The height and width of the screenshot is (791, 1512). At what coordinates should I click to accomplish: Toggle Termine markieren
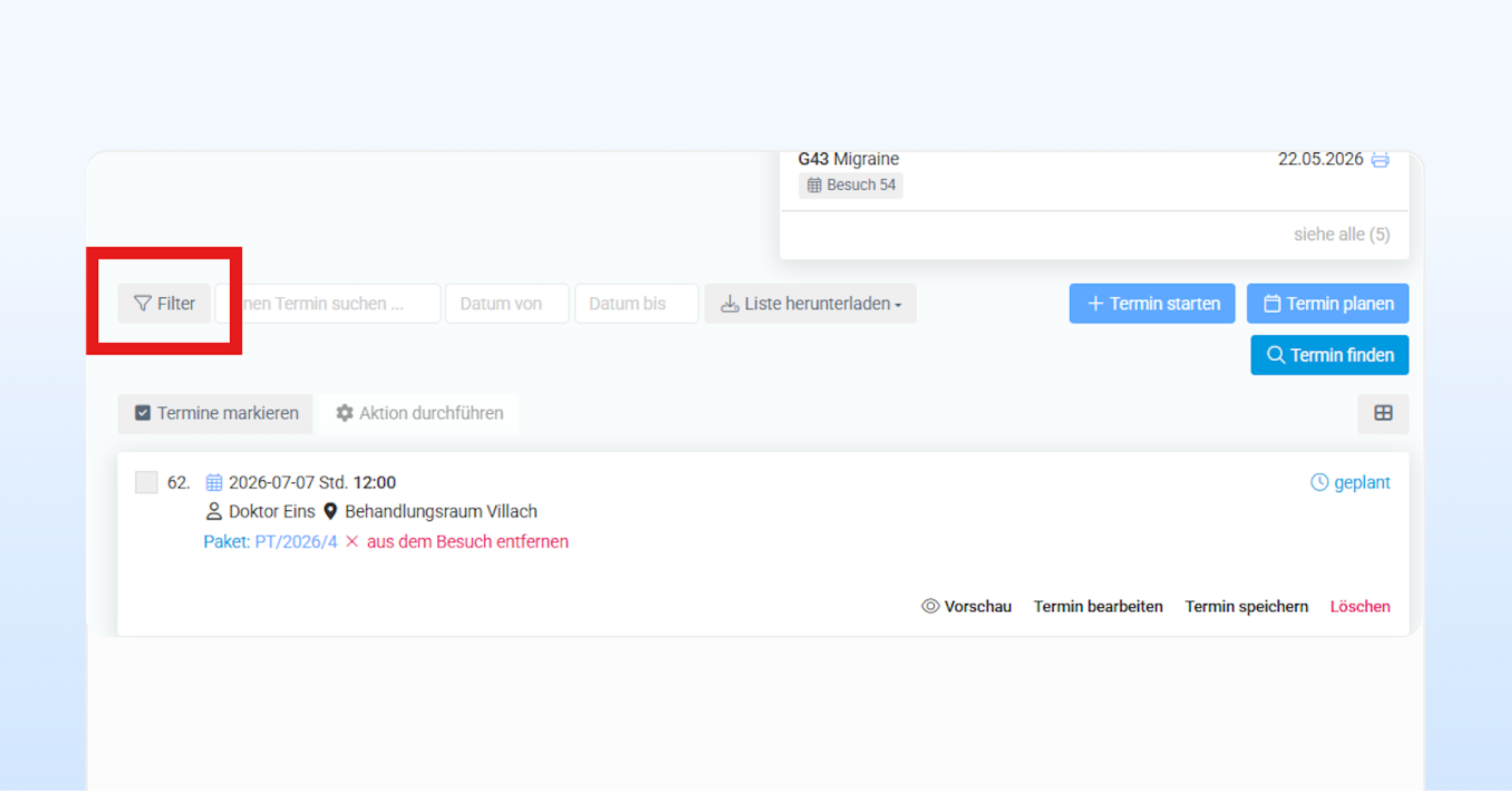coord(215,413)
